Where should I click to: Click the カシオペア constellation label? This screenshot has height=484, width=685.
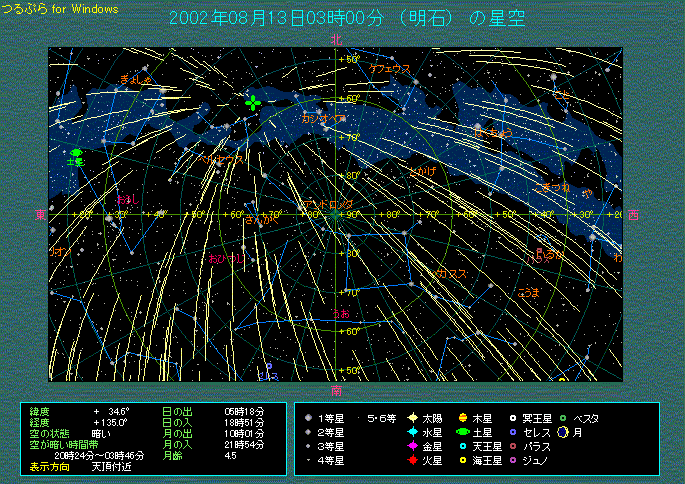point(324,118)
